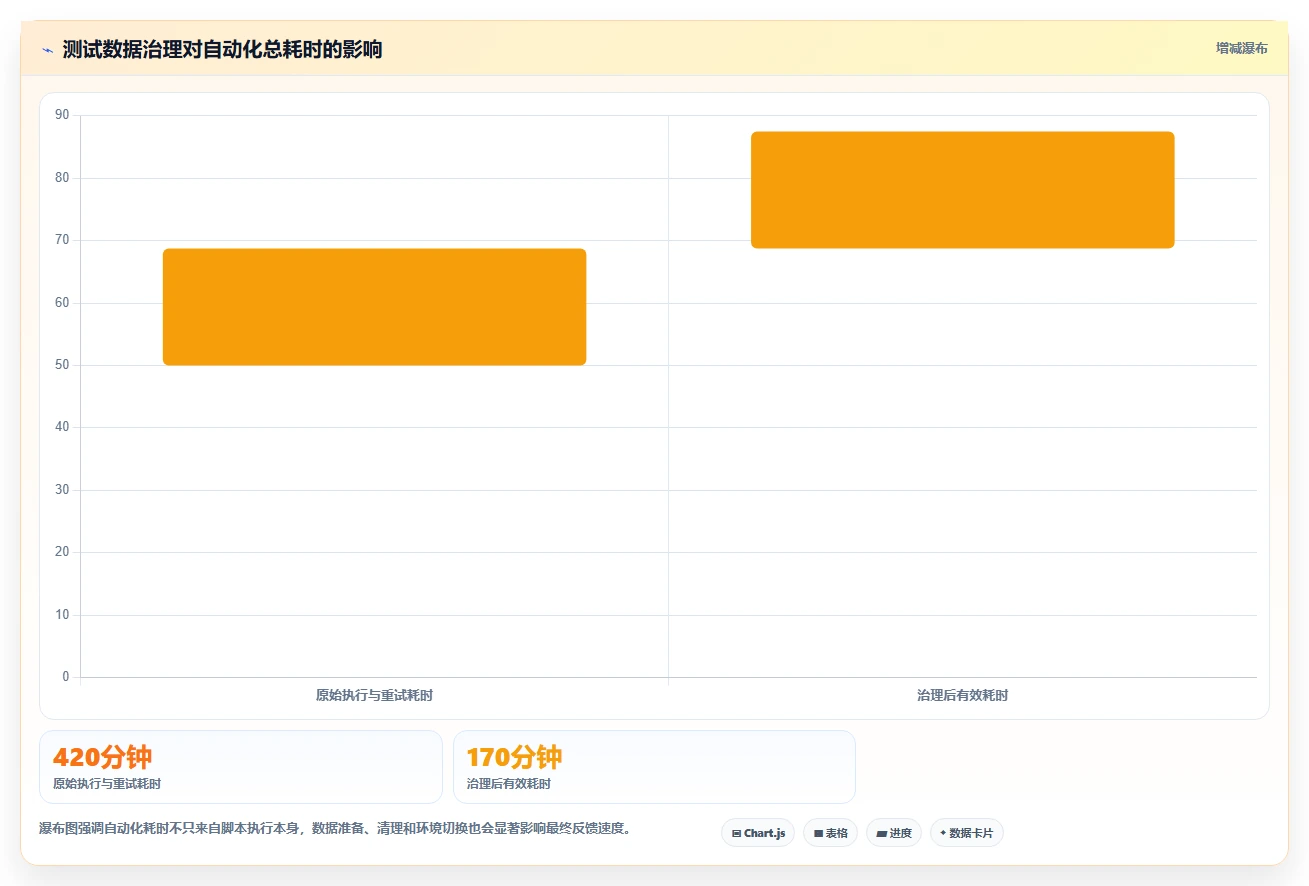Click the x-axis label 原始执行与重试耗时

click(x=374, y=695)
